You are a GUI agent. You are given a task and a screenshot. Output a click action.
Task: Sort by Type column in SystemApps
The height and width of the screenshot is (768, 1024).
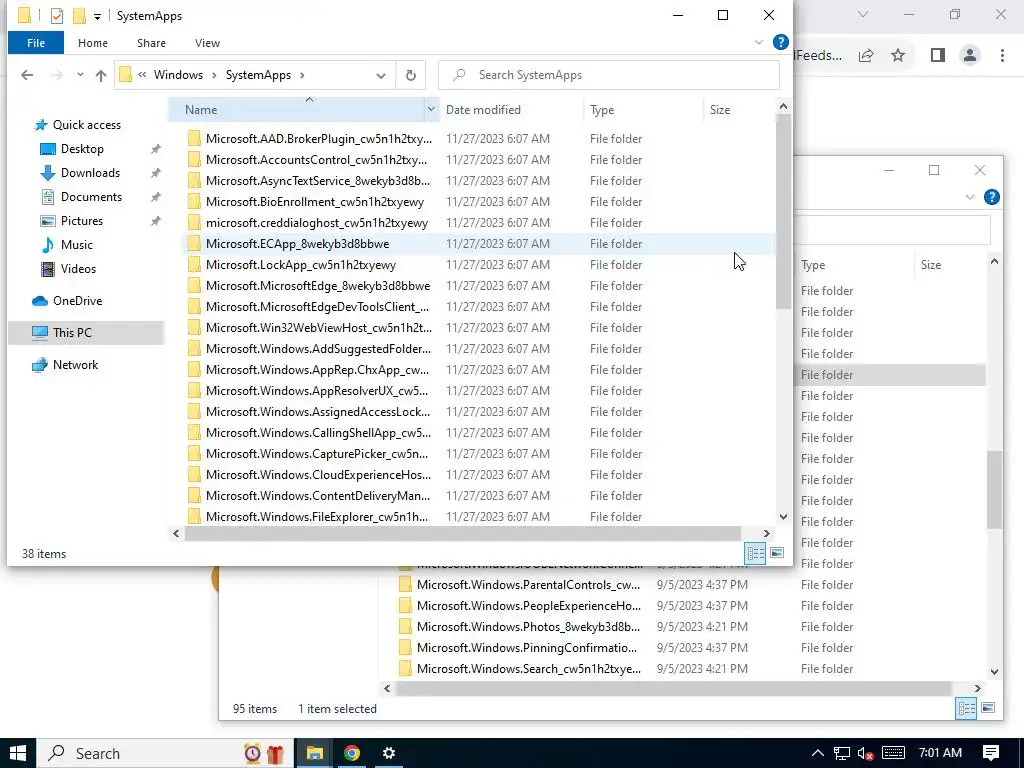click(601, 110)
